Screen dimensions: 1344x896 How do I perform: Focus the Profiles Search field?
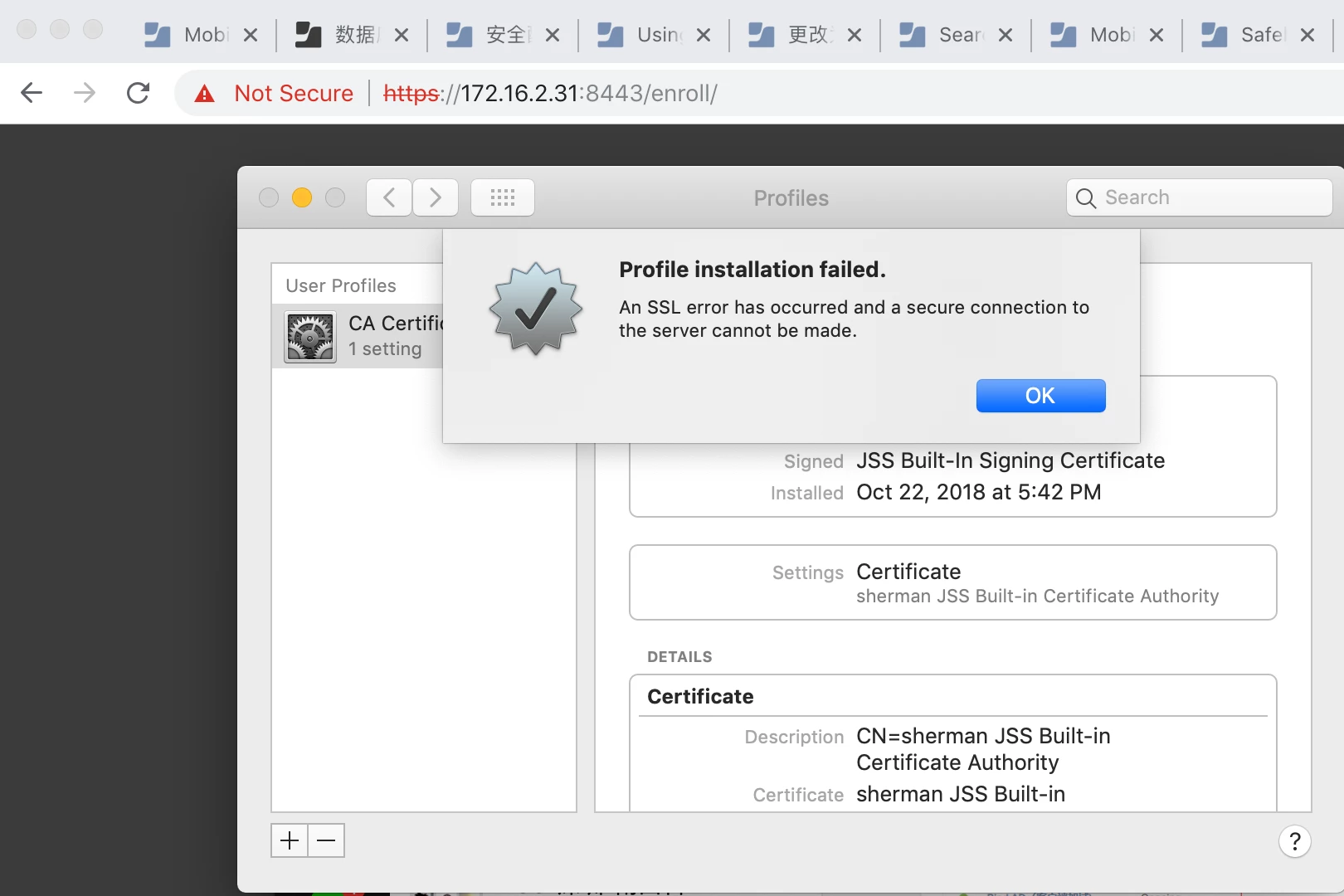click(1200, 197)
